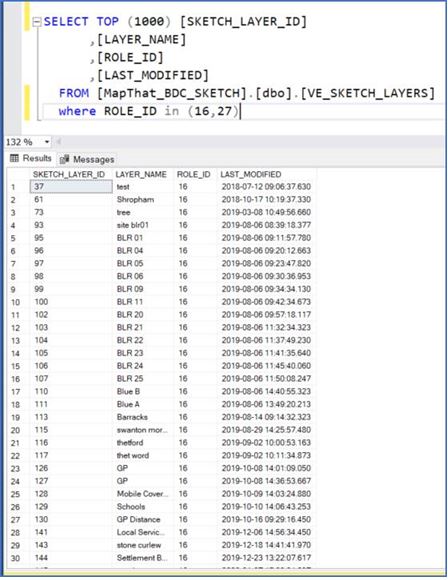Click the 'BLR 09' cell
The height and width of the screenshot is (580, 448).
[x=143, y=289]
